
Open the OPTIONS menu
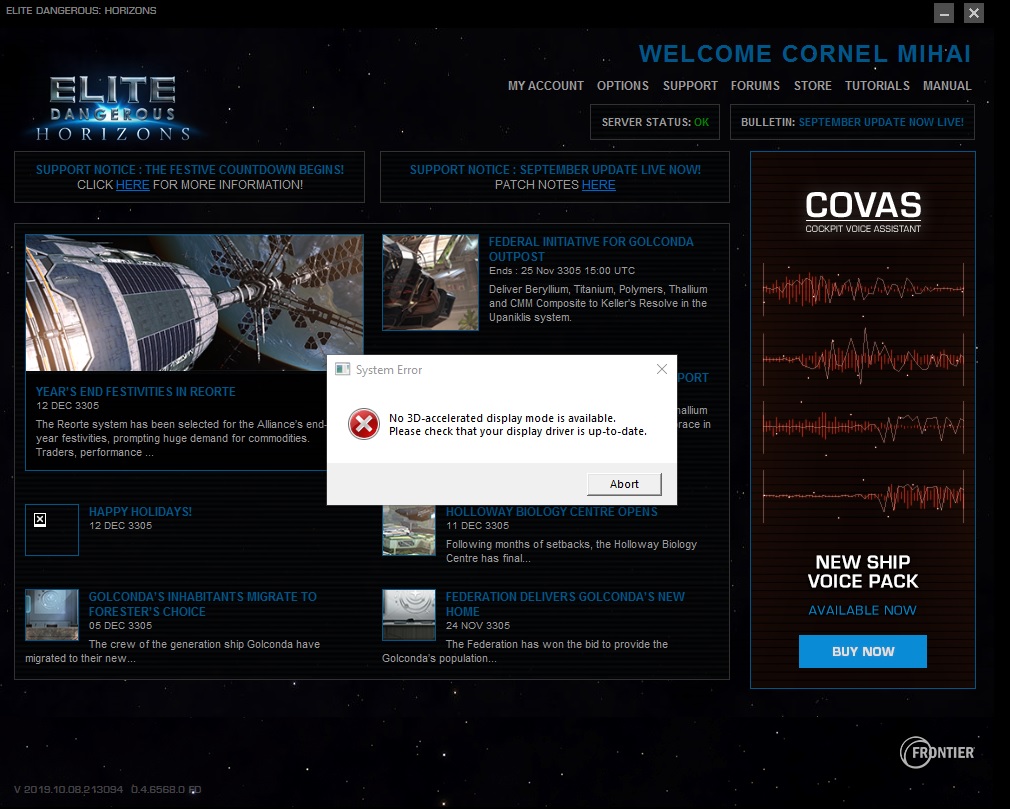pyautogui.click(x=622, y=86)
